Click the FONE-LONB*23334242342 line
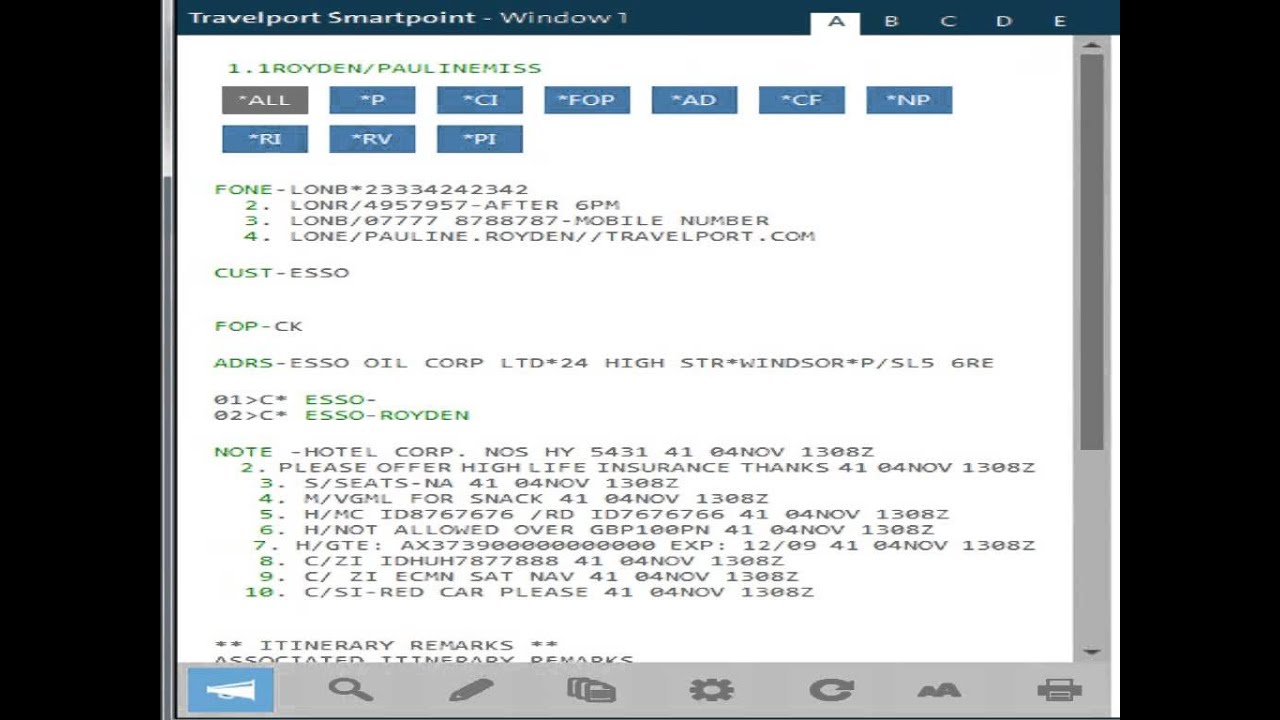The image size is (1280, 720). (371, 189)
